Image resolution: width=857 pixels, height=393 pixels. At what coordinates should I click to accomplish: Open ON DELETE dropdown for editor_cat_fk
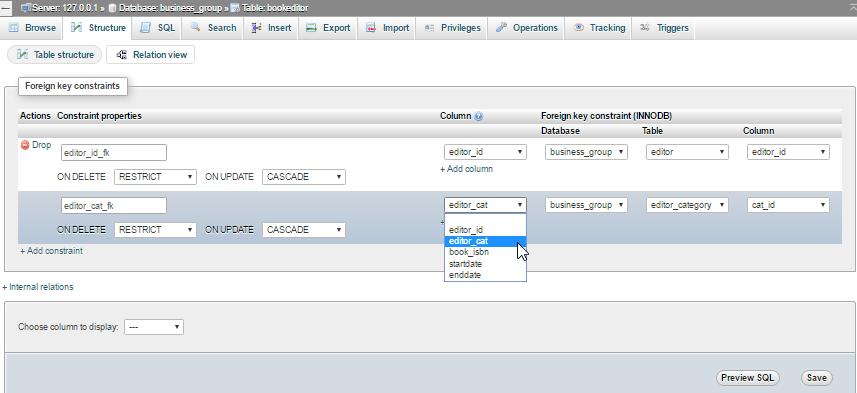click(155, 230)
